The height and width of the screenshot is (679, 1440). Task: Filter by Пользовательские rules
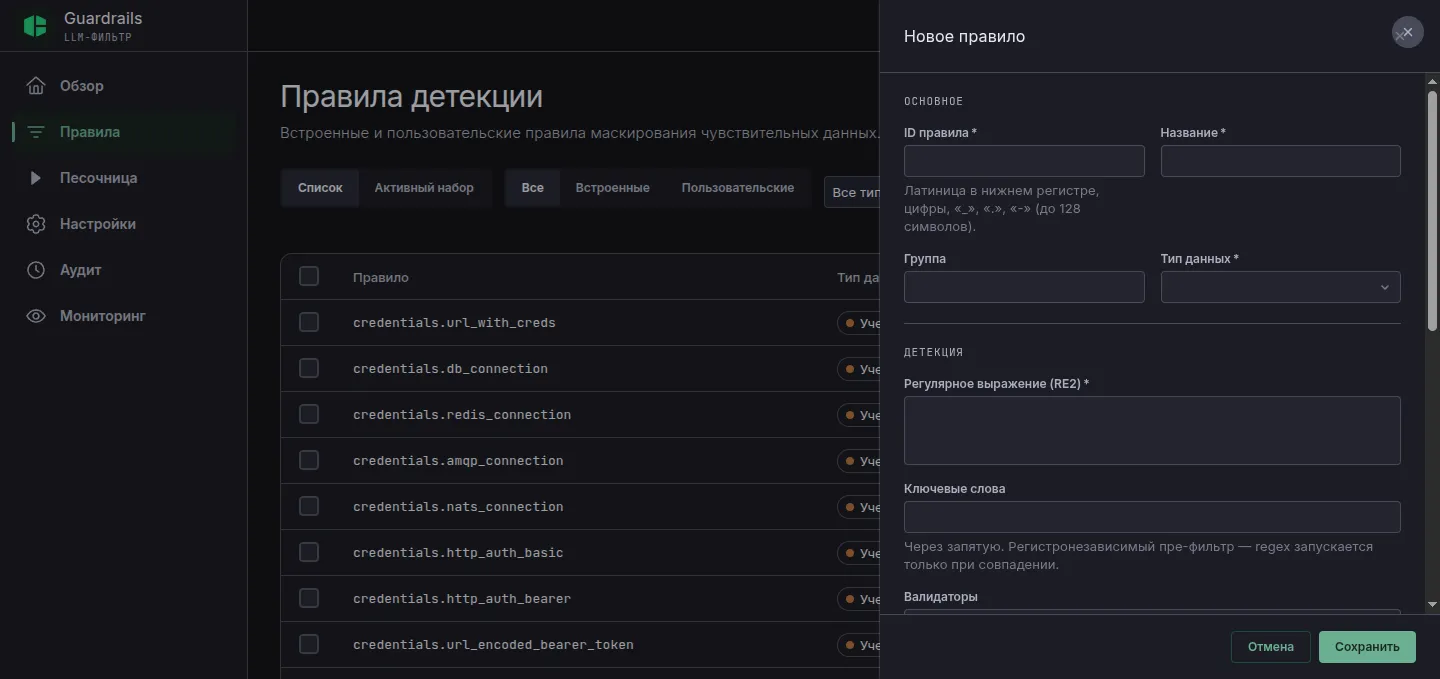[x=738, y=188]
